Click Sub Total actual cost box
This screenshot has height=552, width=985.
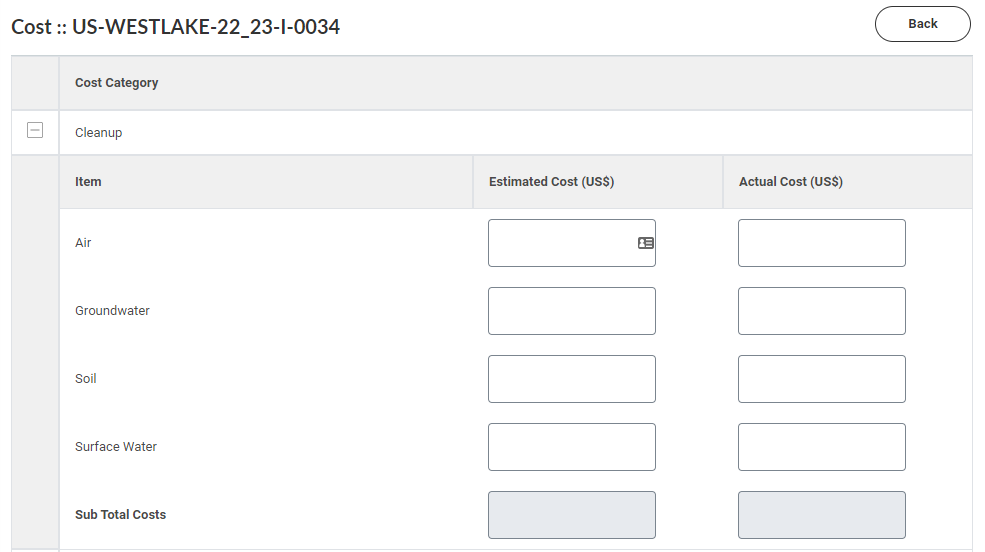pos(822,514)
